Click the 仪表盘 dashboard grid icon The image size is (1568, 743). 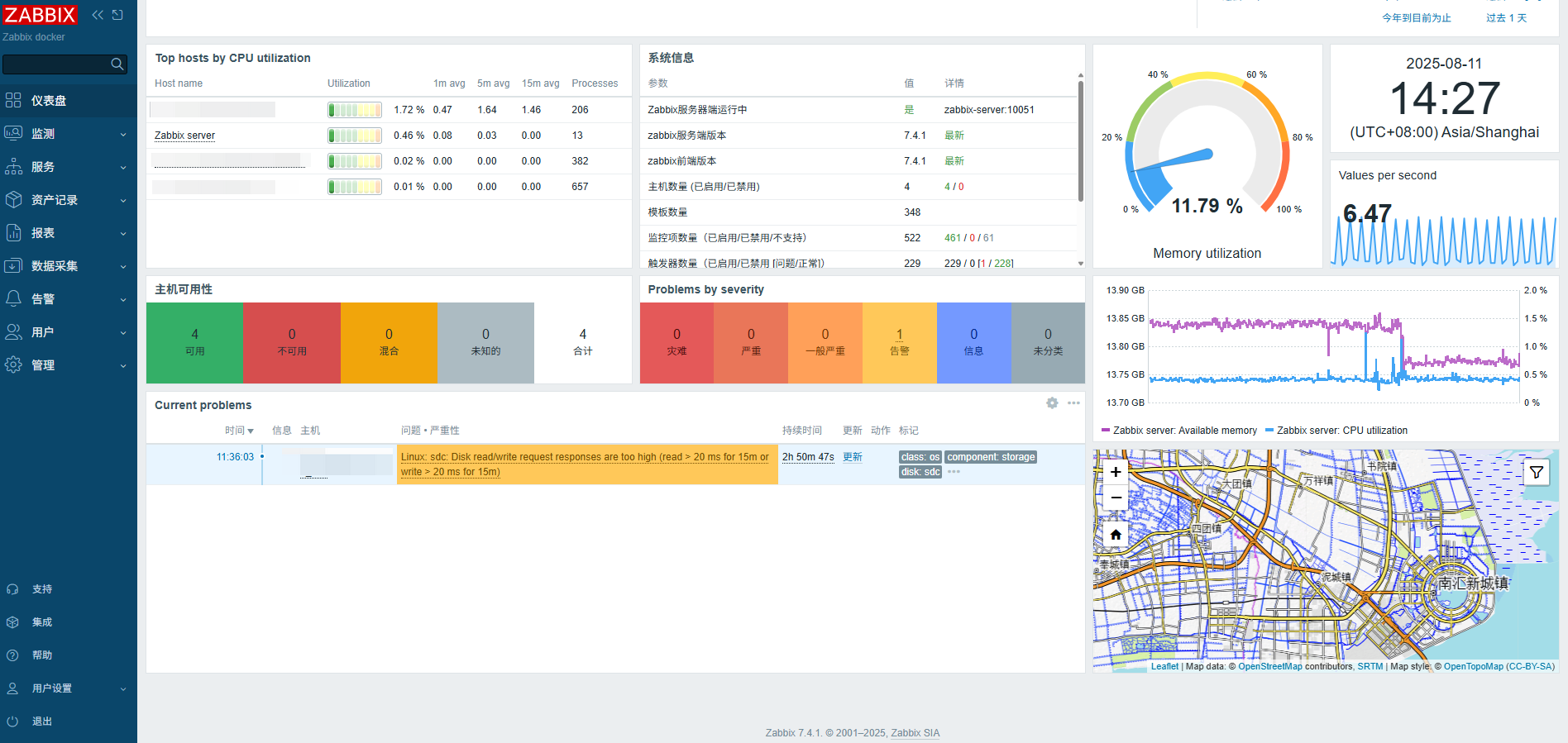pyautogui.click(x=13, y=100)
